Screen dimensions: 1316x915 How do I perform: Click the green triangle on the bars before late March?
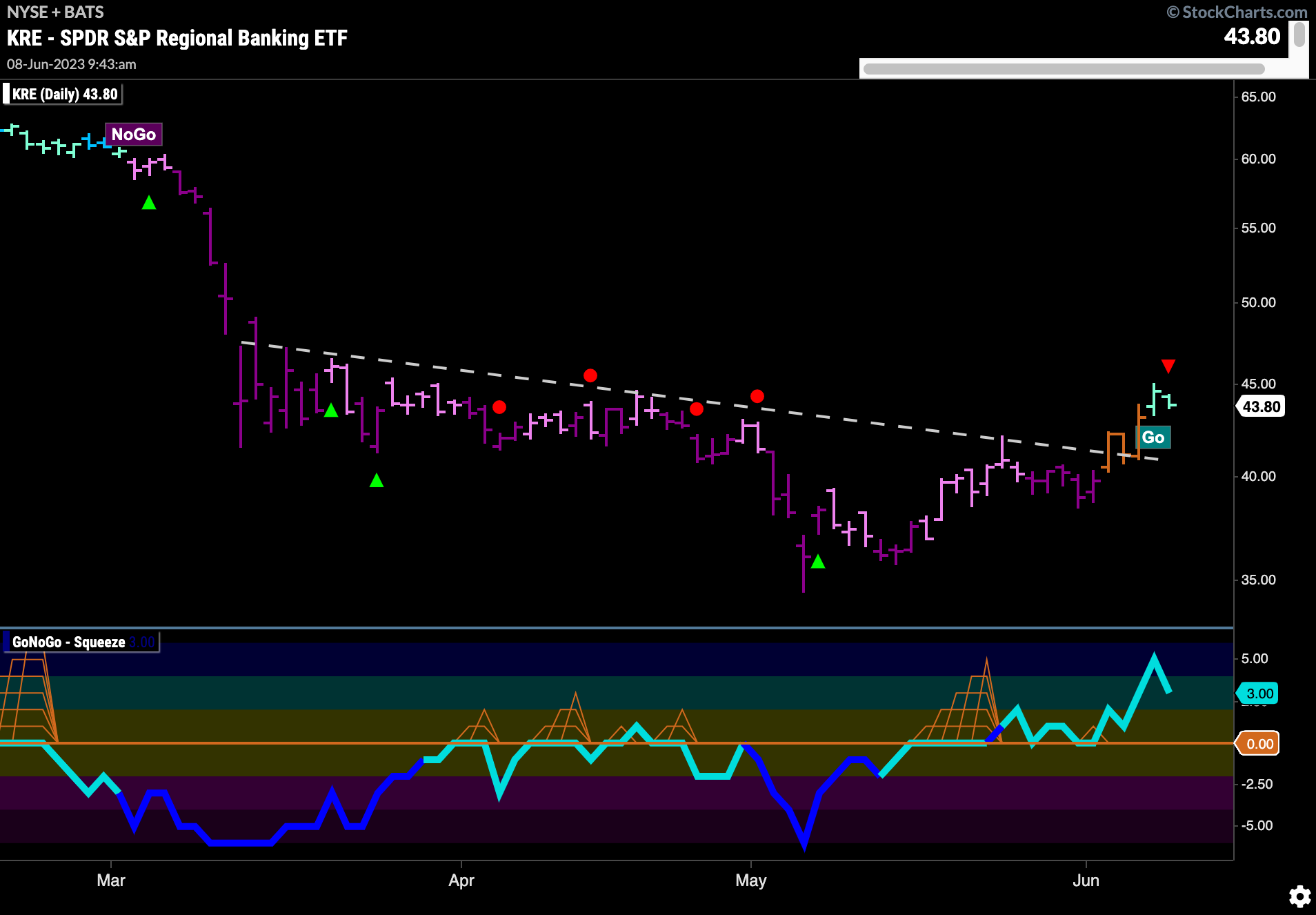coord(331,411)
